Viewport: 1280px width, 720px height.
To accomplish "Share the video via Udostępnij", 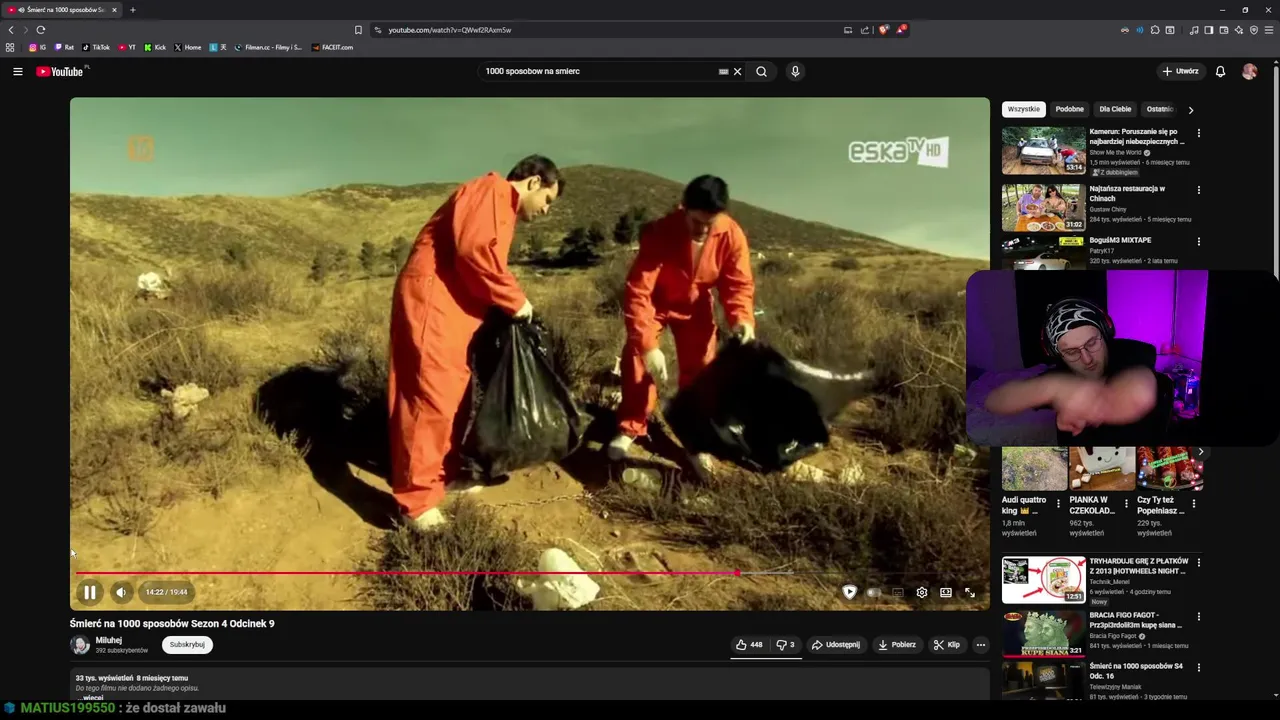I will (x=836, y=645).
